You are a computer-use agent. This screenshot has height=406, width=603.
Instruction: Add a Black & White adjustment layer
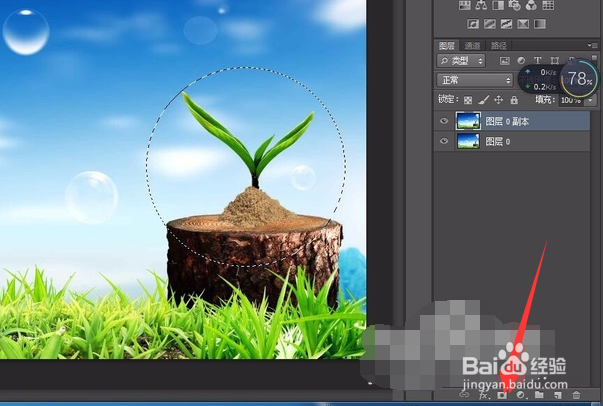tap(498, 5)
